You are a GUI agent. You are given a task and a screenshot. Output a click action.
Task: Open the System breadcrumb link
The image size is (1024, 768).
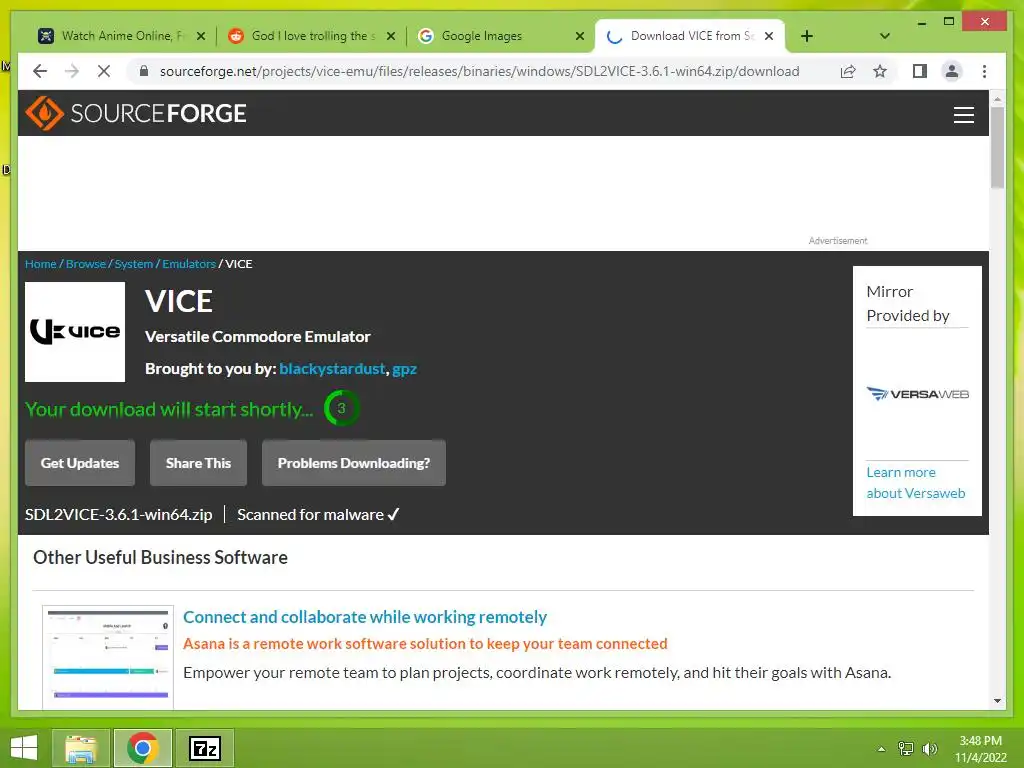[133, 264]
